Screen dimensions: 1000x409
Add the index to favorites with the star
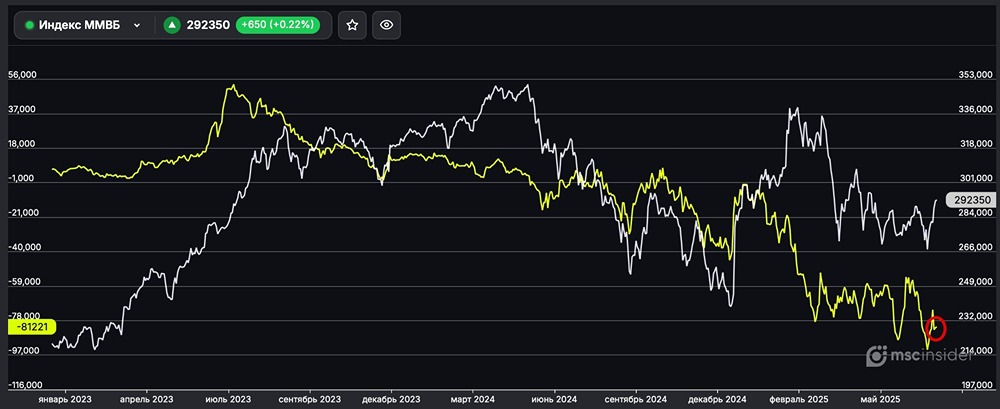click(352, 26)
